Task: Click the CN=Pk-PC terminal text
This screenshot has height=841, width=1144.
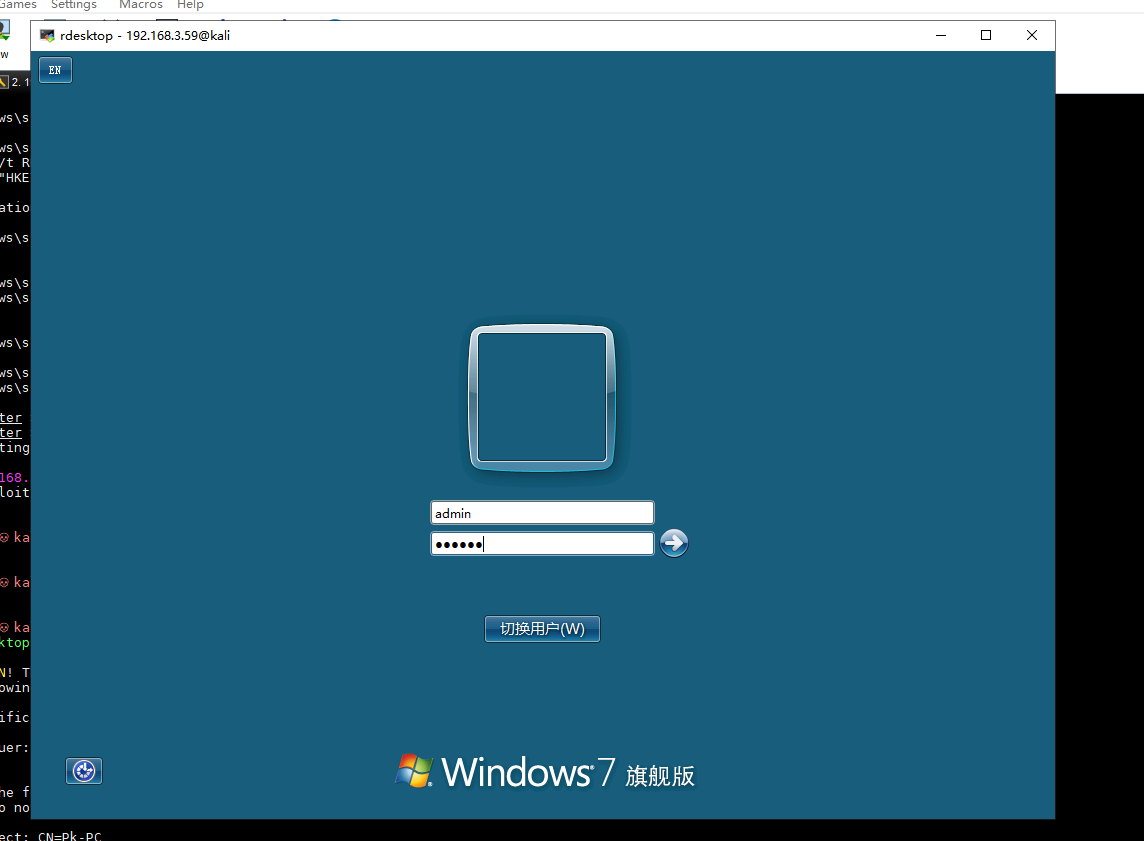Action: (x=70, y=836)
